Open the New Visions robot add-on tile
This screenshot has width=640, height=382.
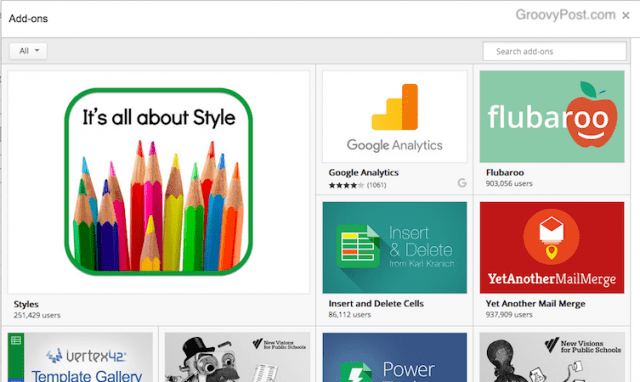(x=237, y=357)
